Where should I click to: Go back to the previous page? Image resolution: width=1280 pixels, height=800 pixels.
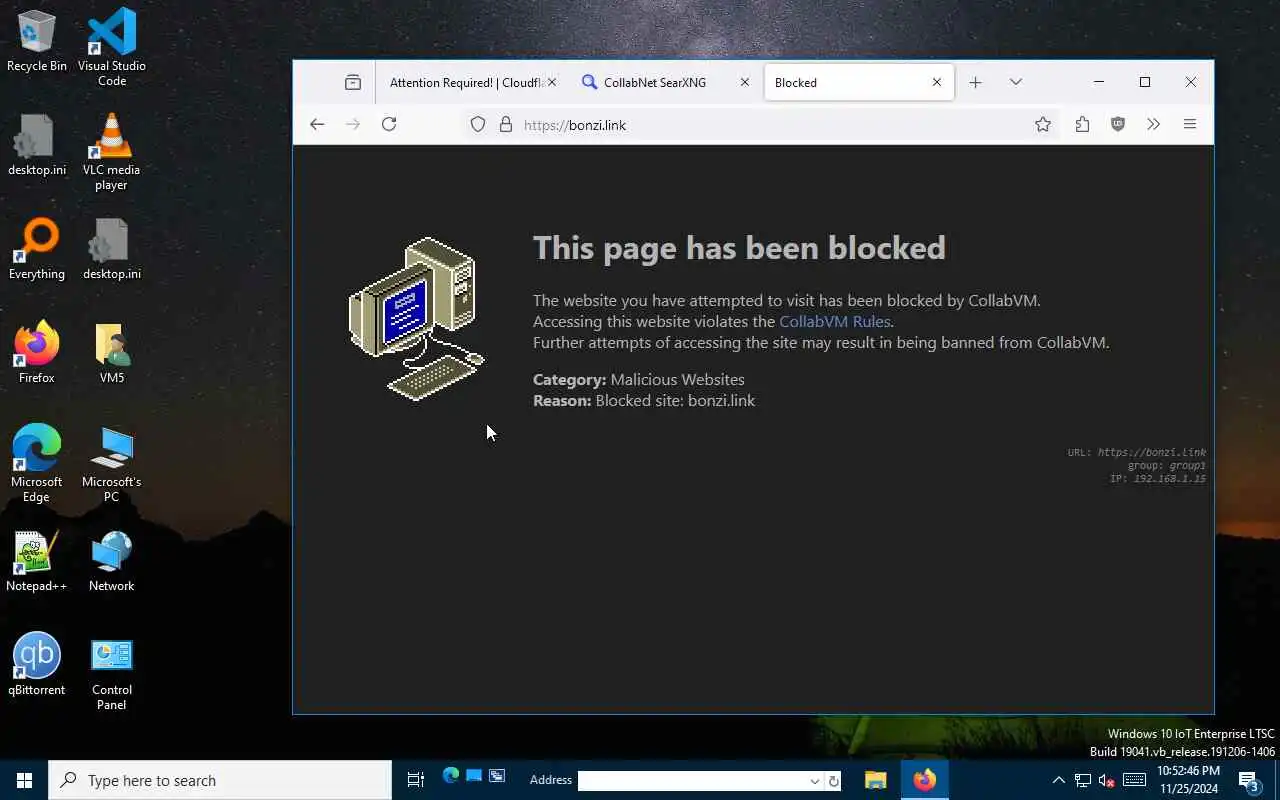(x=317, y=124)
